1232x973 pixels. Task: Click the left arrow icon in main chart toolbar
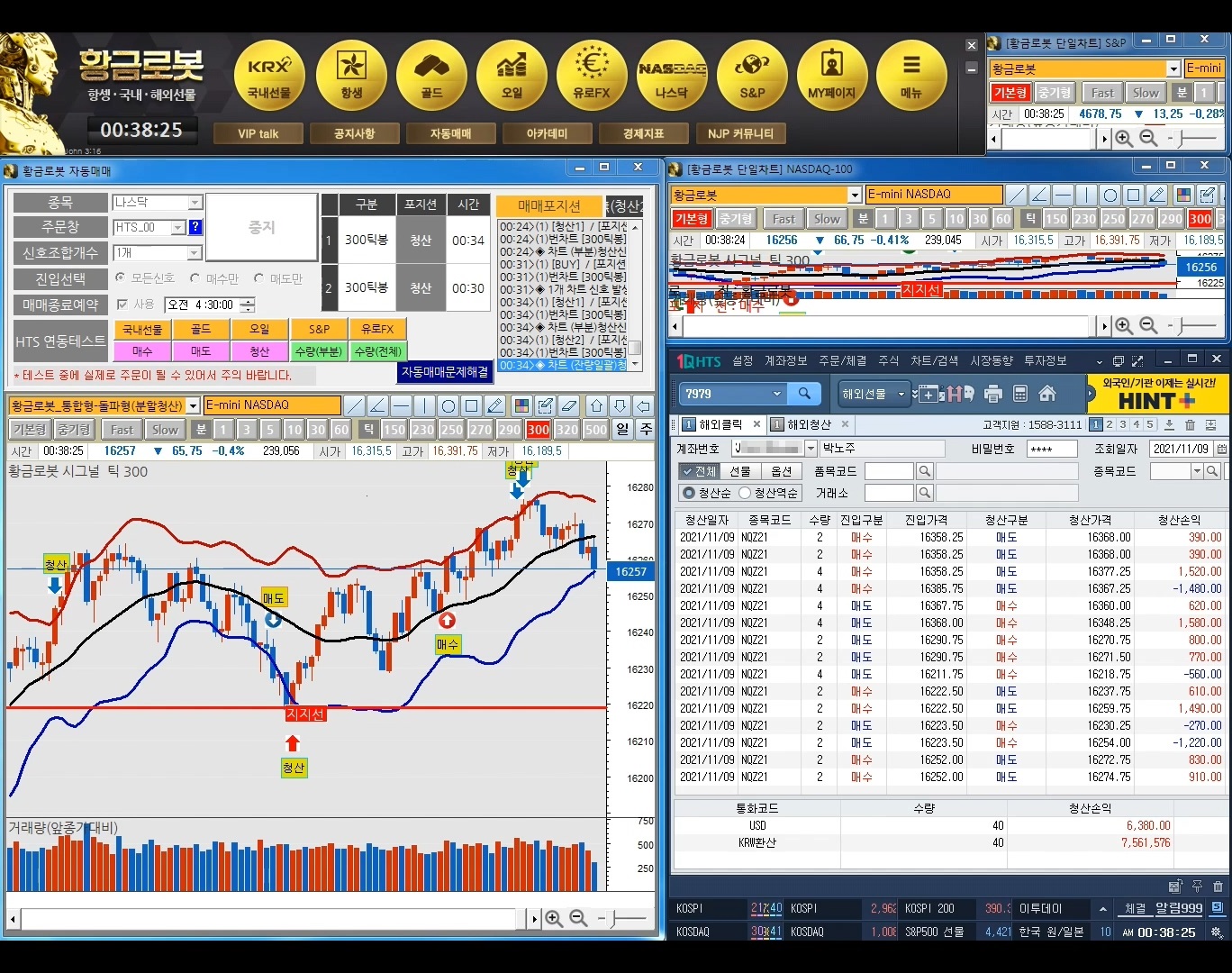click(643, 405)
